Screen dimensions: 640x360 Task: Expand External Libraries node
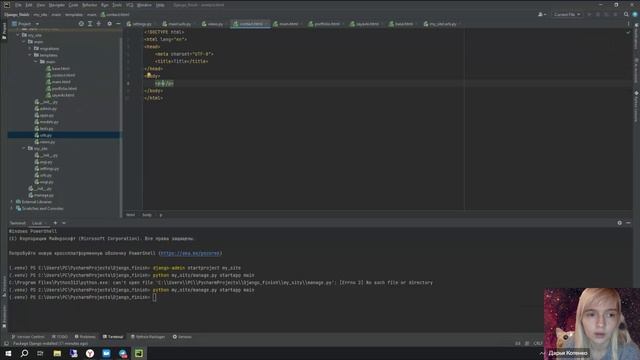click(x=11, y=202)
